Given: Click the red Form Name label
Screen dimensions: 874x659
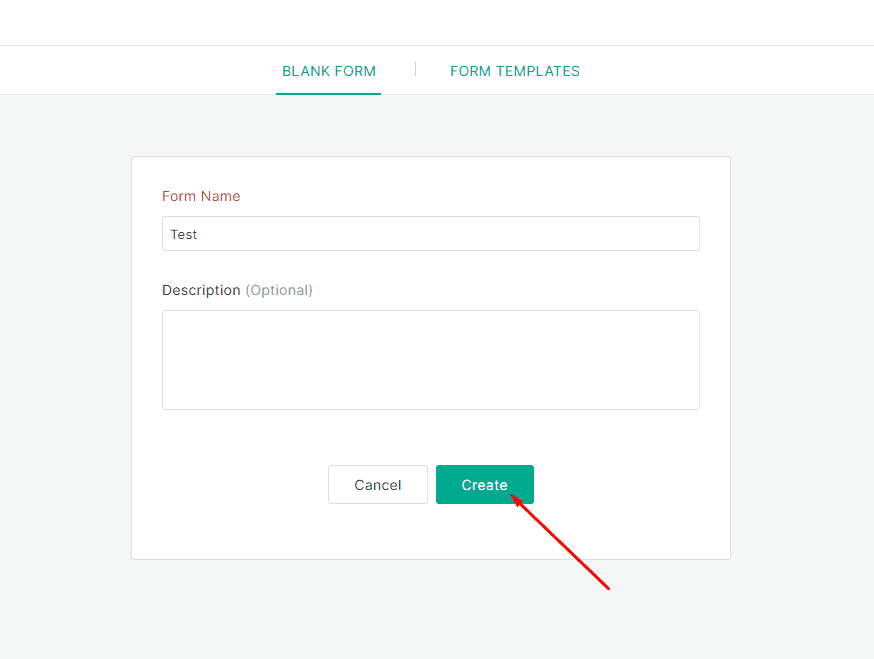Looking at the screenshot, I should 201,196.
